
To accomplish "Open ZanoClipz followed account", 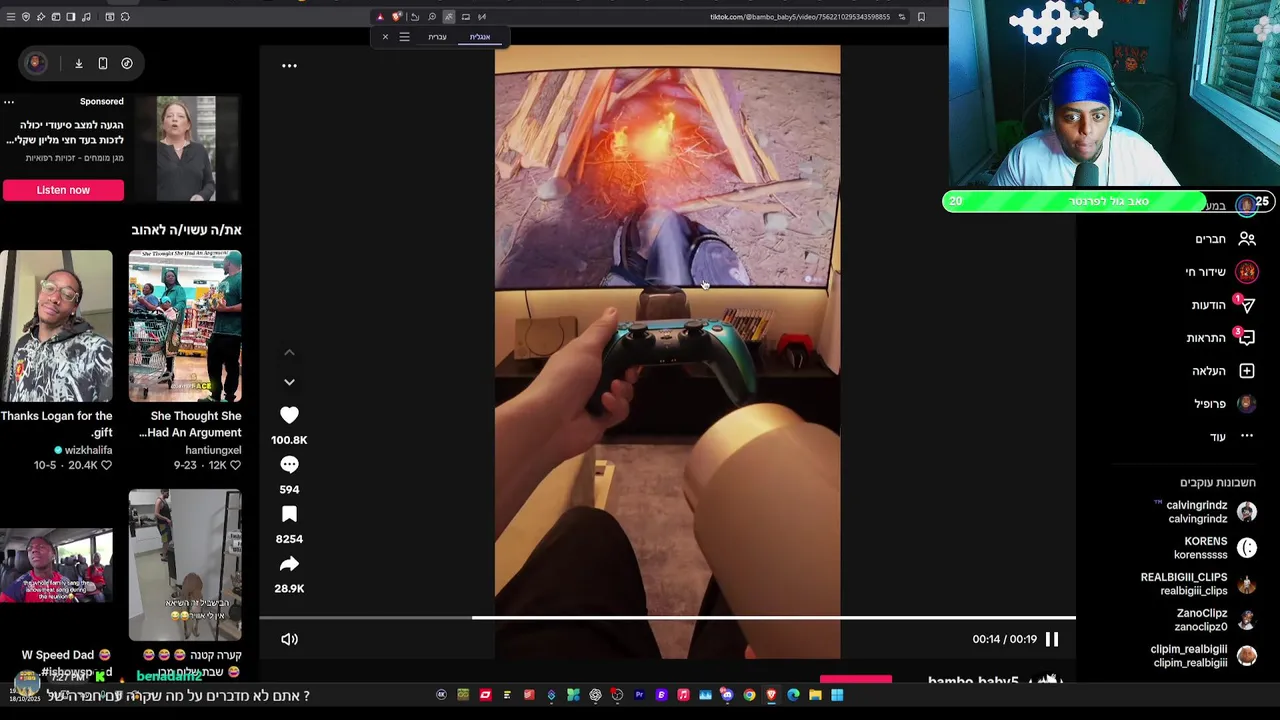I will pyautogui.click(x=1215, y=620).
